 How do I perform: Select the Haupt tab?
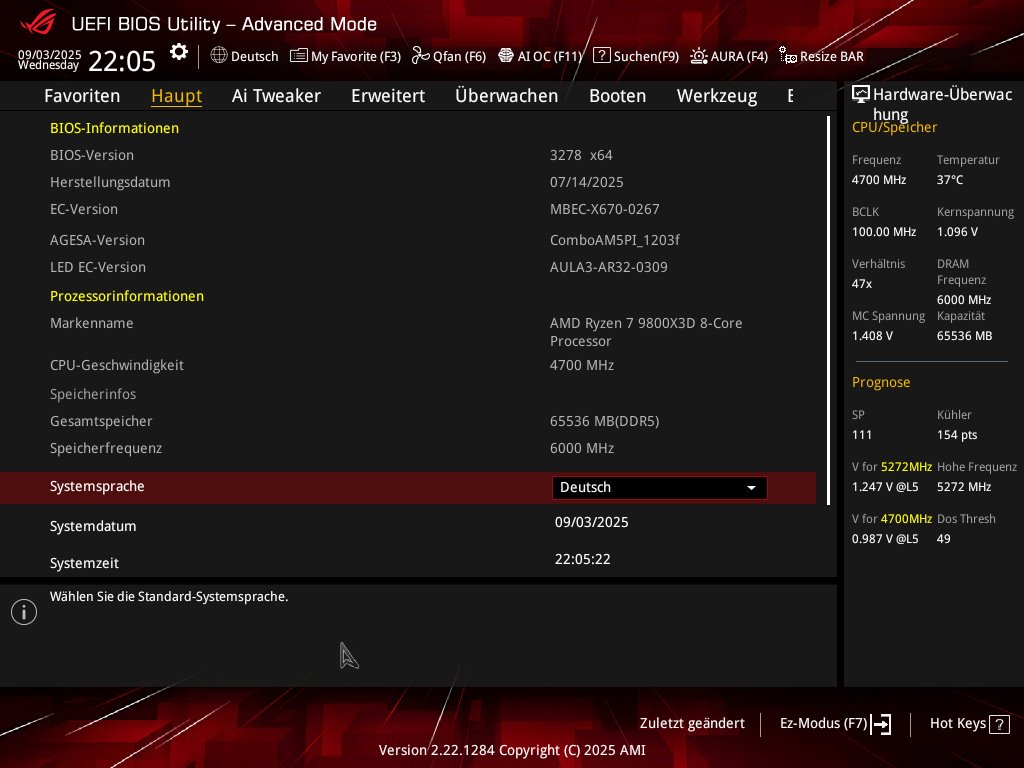tap(176, 96)
